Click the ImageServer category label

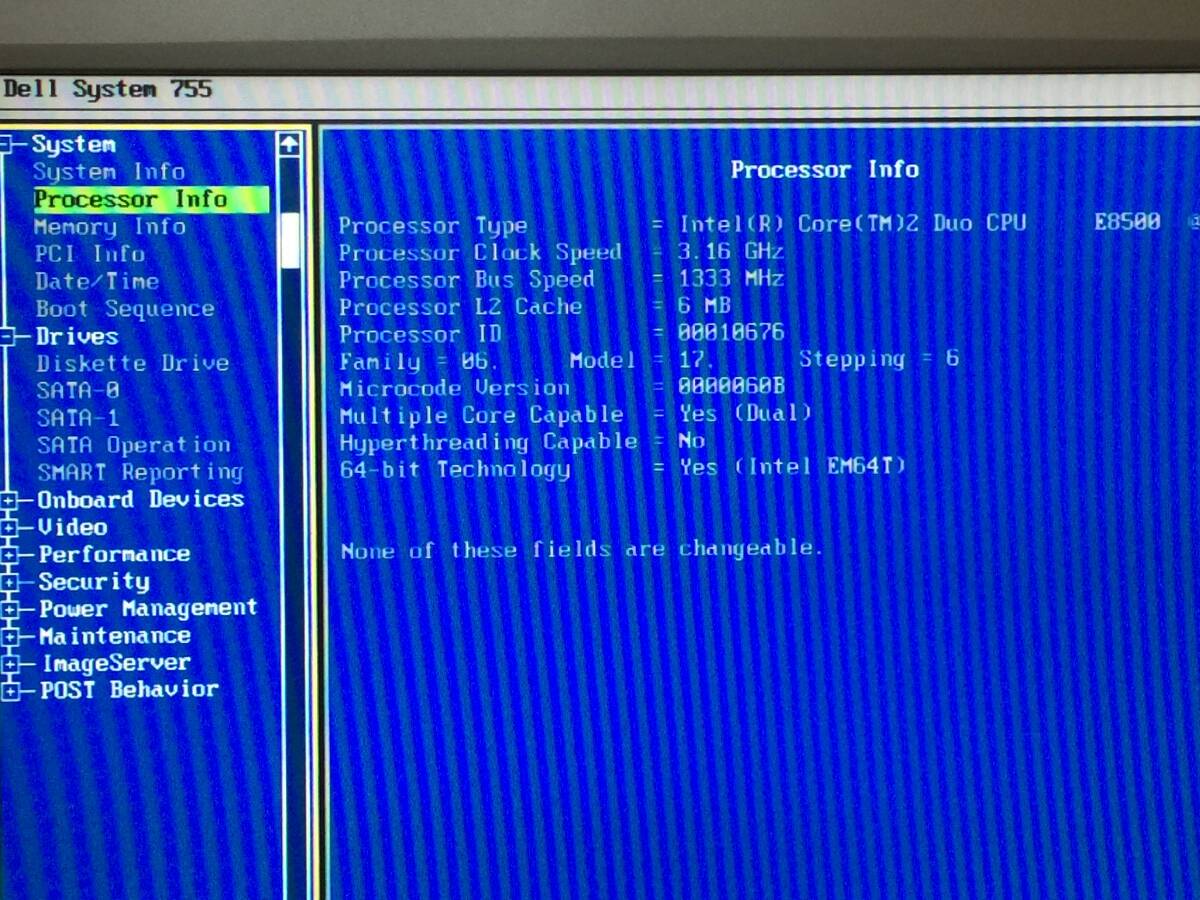(x=115, y=663)
